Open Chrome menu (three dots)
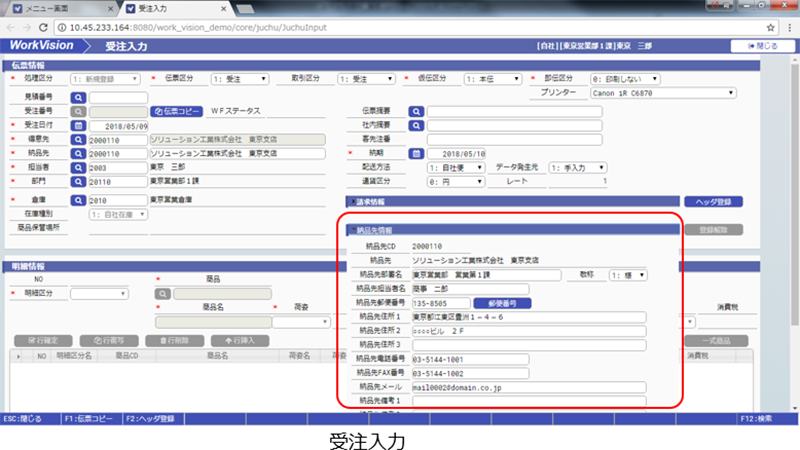 pyautogui.click(x=789, y=28)
